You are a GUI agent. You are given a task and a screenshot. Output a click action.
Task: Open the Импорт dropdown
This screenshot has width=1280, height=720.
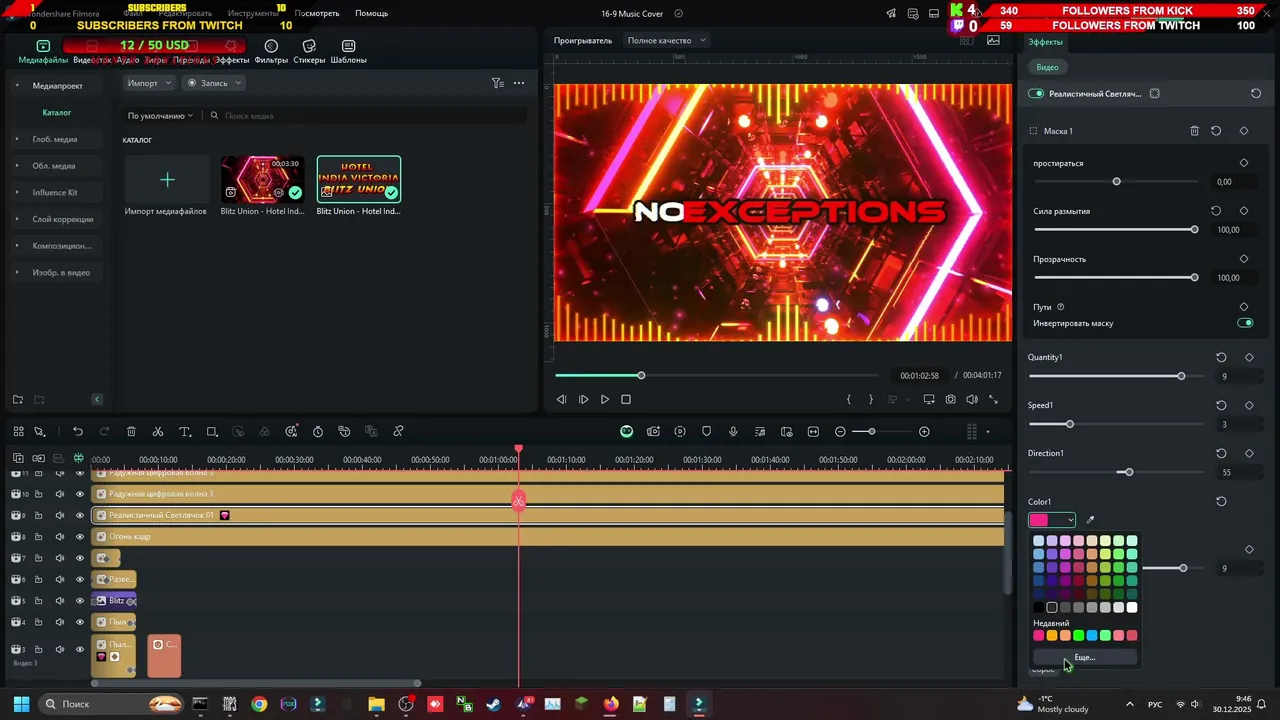[x=149, y=83]
